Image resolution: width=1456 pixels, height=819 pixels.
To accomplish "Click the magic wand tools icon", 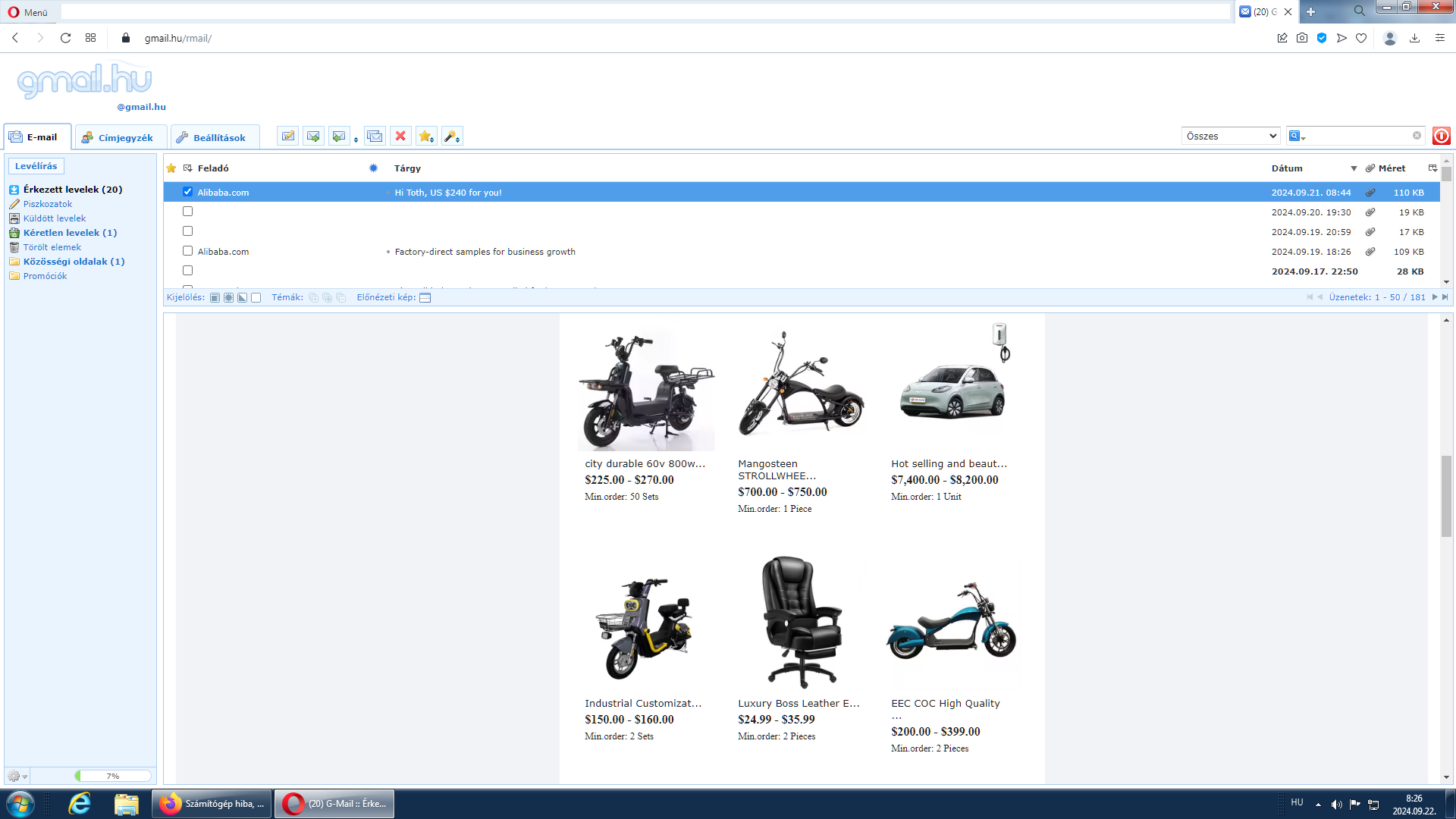I will pyautogui.click(x=451, y=136).
